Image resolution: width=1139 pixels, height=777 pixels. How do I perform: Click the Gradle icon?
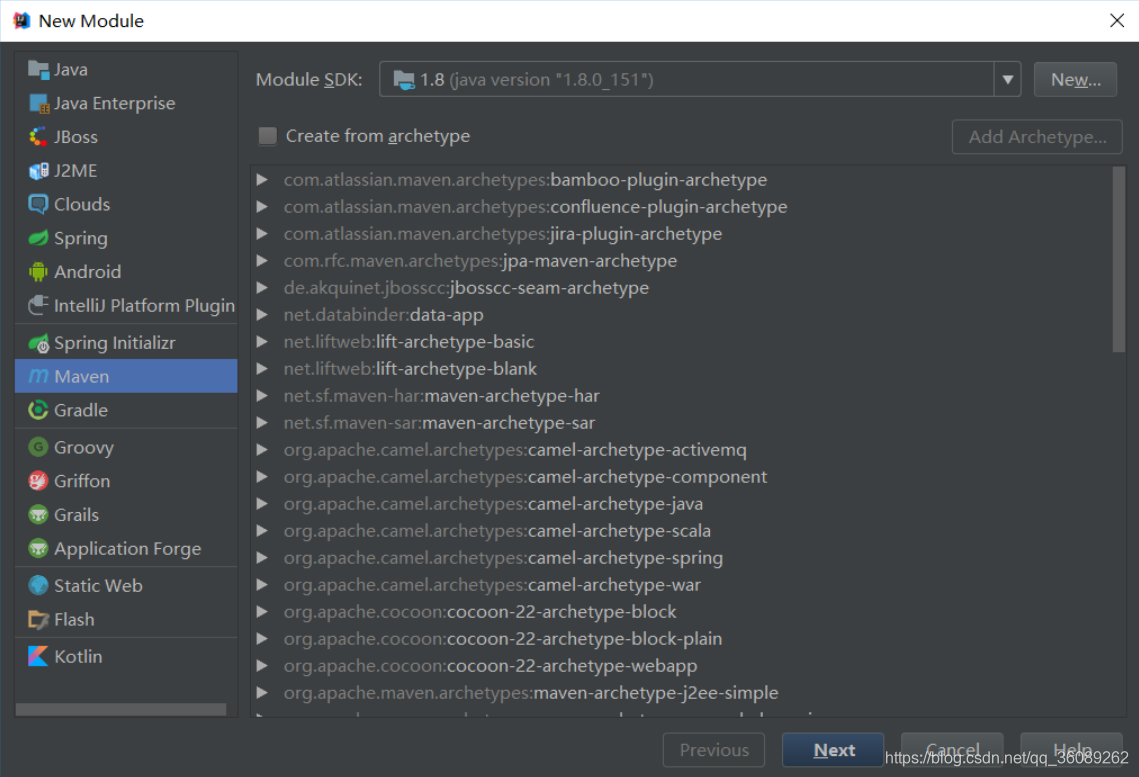[38, 410]
